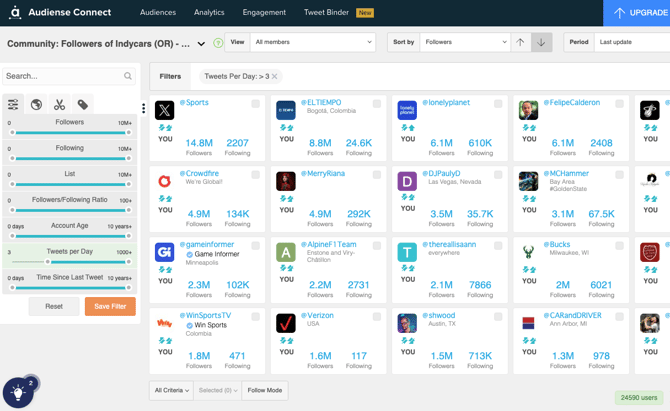
Task: Select the @gameinformer card checkbox
Action: [x=256, y=245]
